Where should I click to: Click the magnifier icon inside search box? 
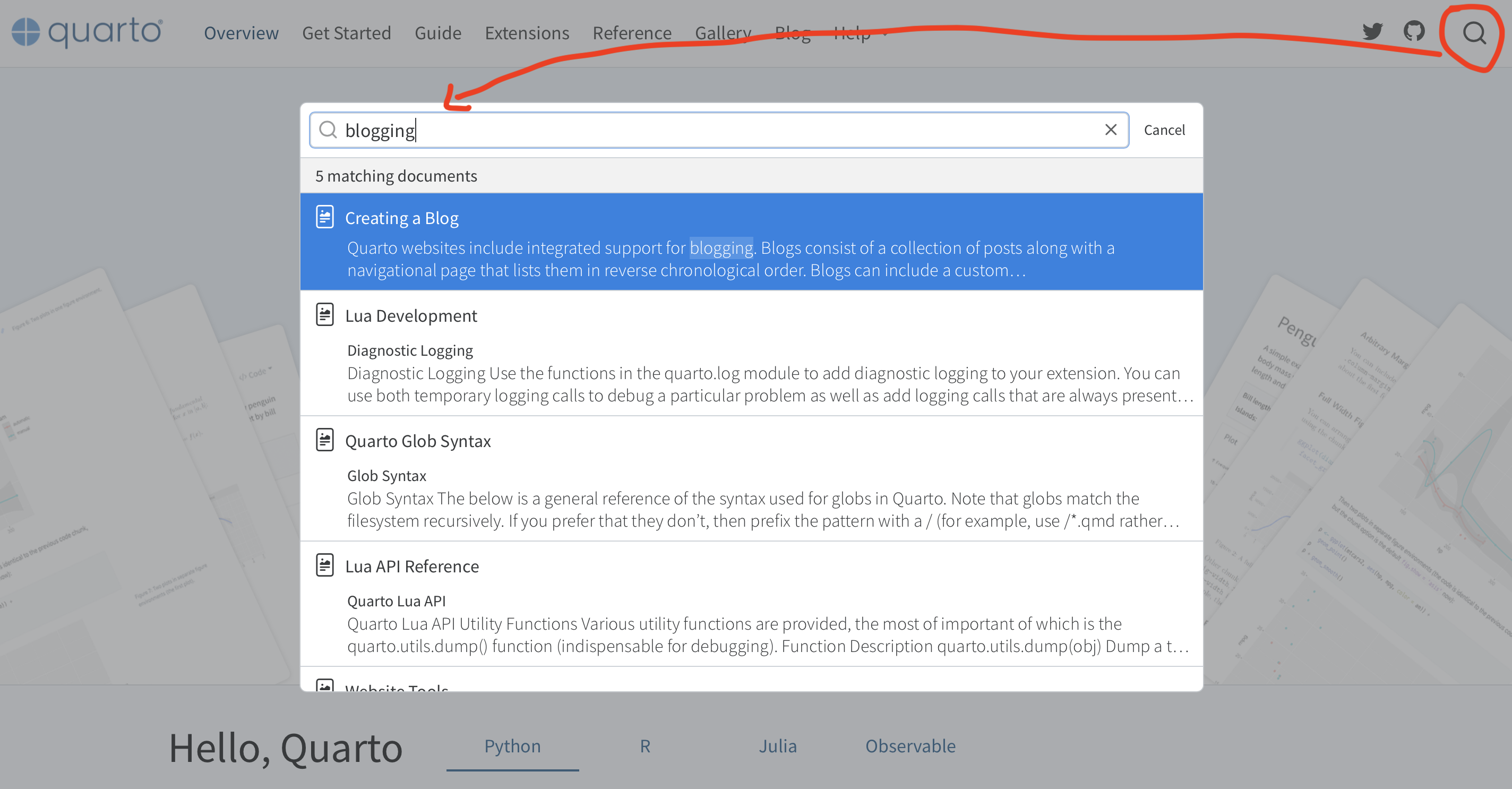(x=328, y=130)
